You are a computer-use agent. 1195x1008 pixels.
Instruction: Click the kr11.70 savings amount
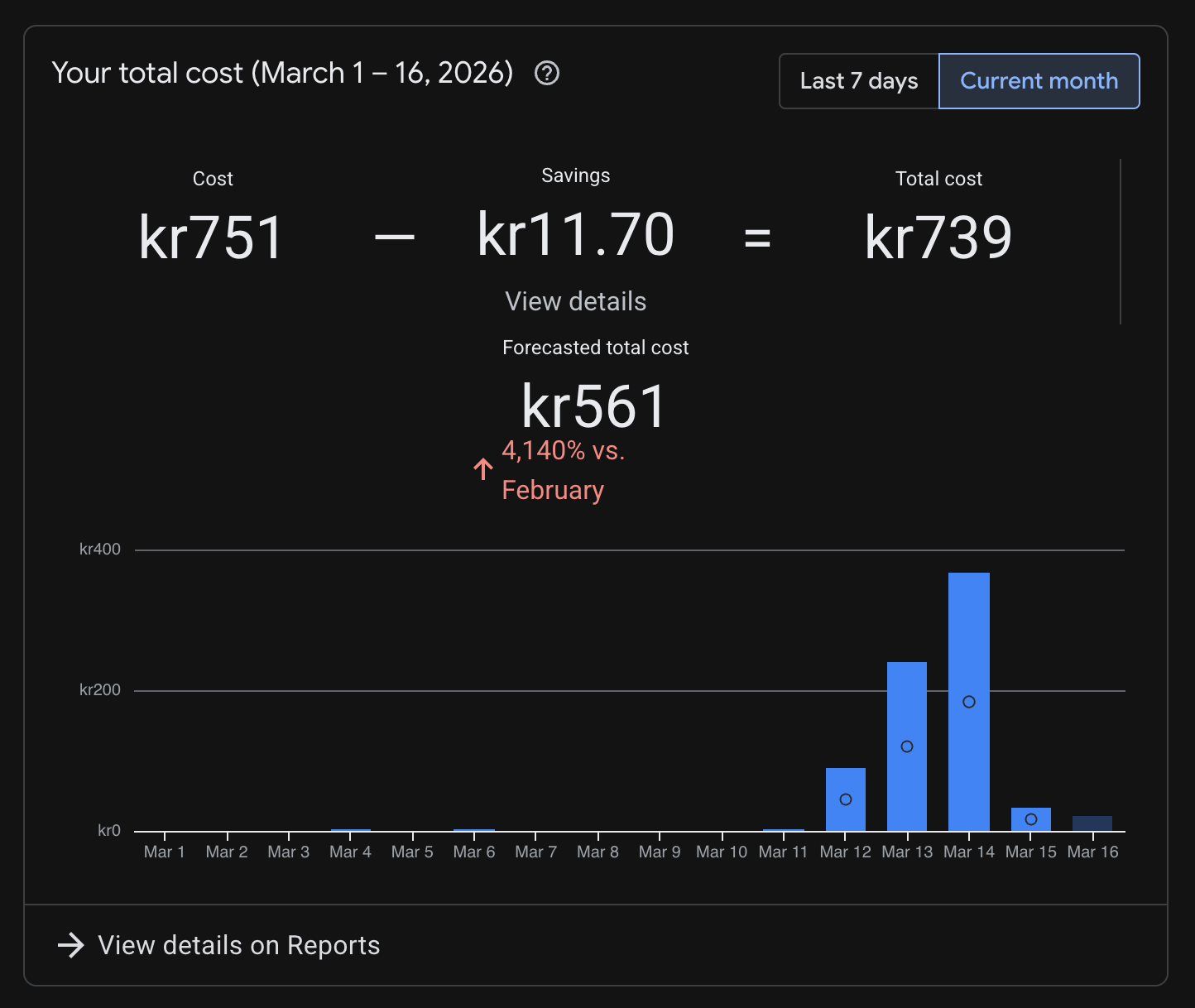575,235
